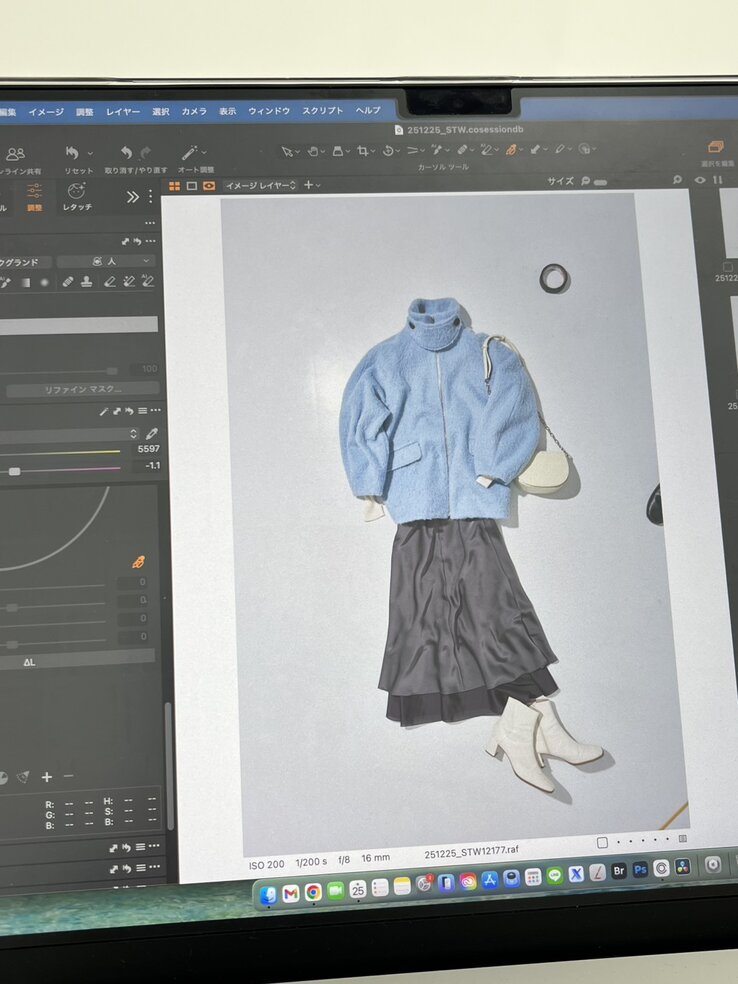Open Gmail from the Dock
This screenshot has height=984, width=738.
click(x=291, y=892)
